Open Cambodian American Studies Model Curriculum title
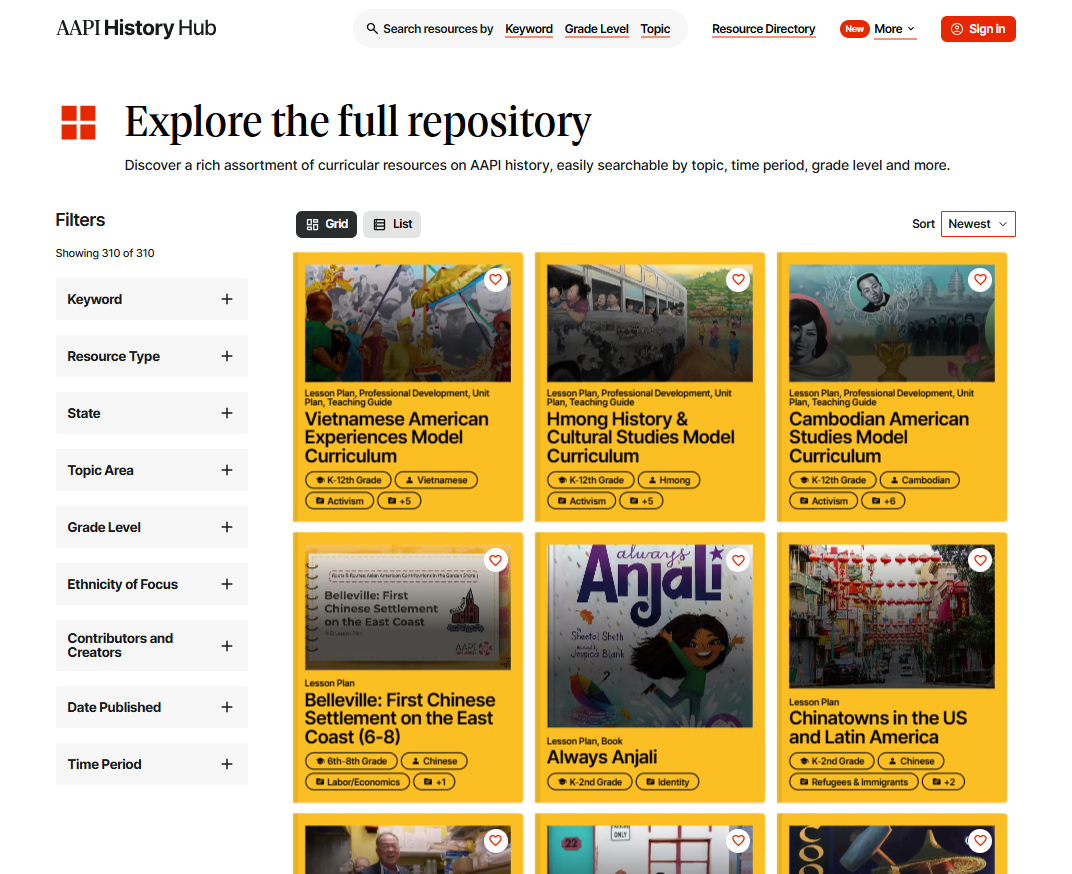This screenshot has width=1072, height=874. 879,438
